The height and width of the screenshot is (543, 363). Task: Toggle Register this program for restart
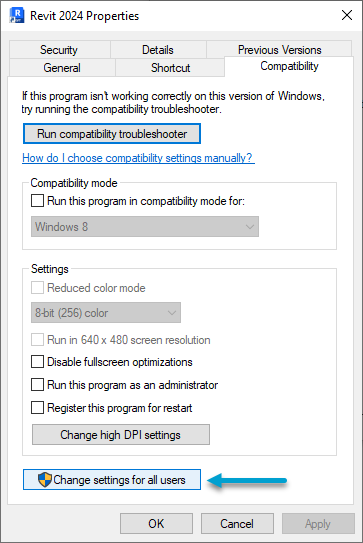[37, 408]
